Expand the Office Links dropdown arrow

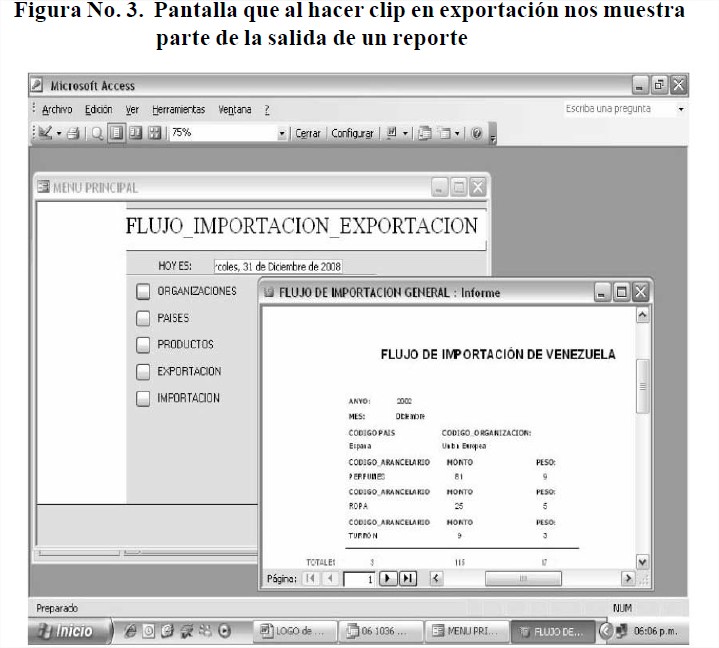(x=405, y=133)
